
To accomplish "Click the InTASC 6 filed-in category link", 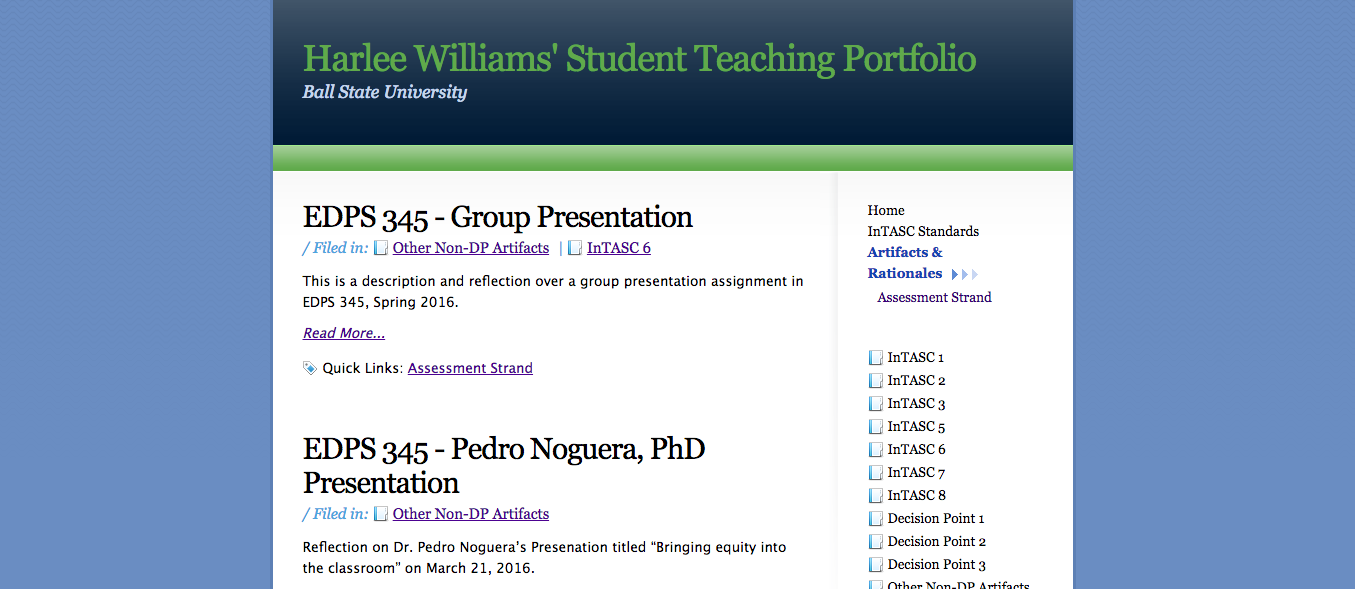I will 619,248.
